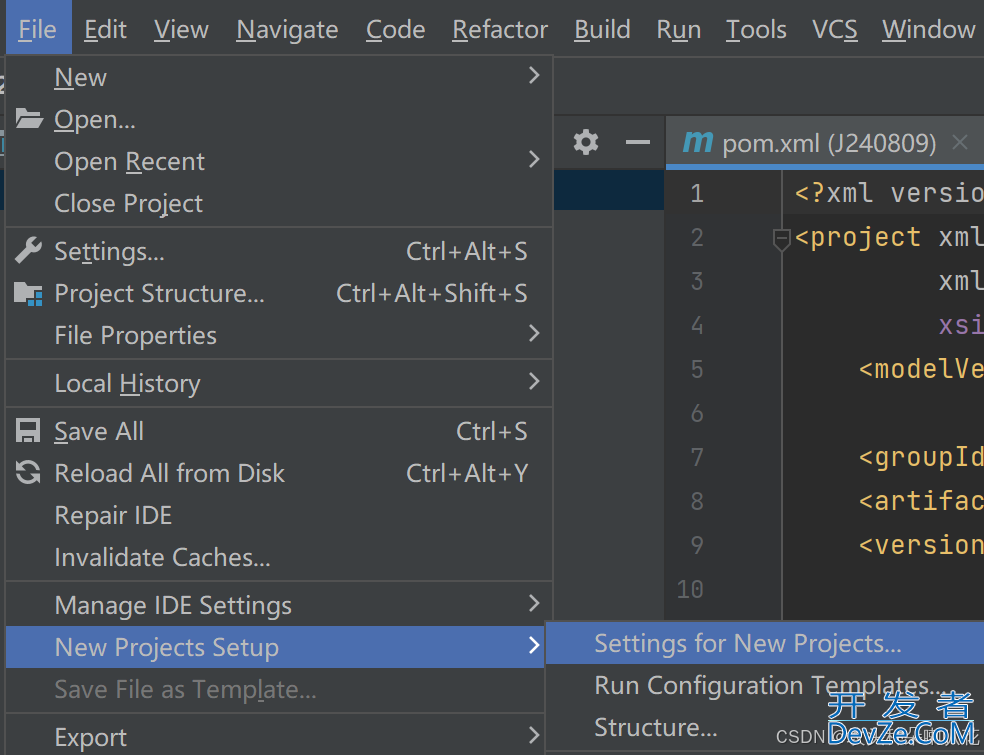Screen dimensions: 984x755
Task: Open Settings... from the File menu
Action: click(279, 251)
